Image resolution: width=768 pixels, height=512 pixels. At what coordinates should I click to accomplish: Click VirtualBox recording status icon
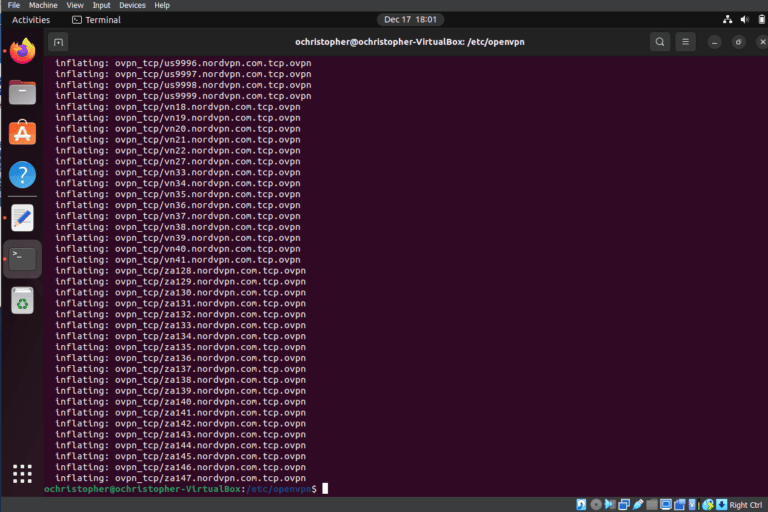[679, 505]
